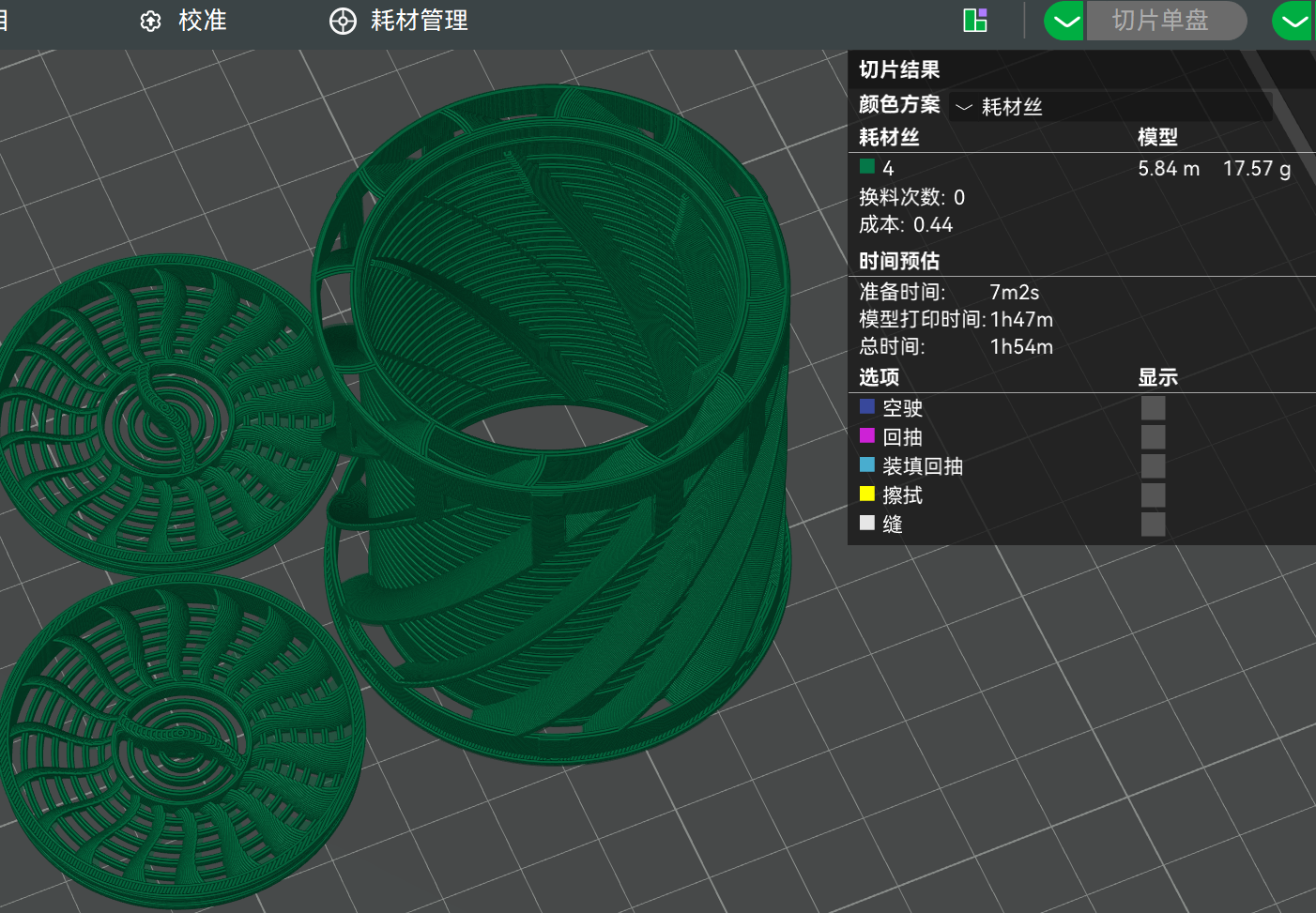Open the 校准 calibration menu
The width and height of the screenshot is (1316, 913).
tap(183, 21)
